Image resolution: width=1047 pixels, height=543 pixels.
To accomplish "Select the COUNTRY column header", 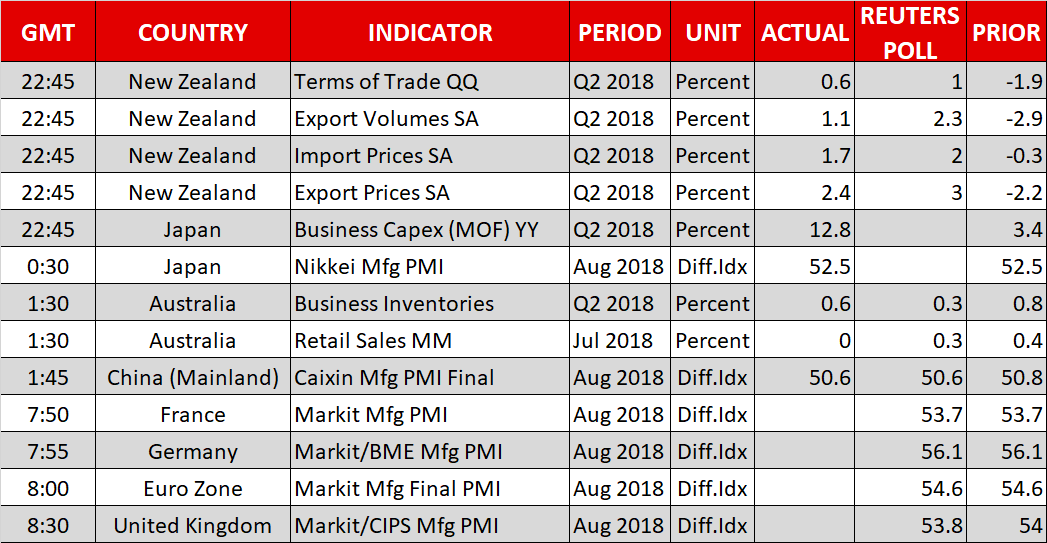I will (192, 33).
